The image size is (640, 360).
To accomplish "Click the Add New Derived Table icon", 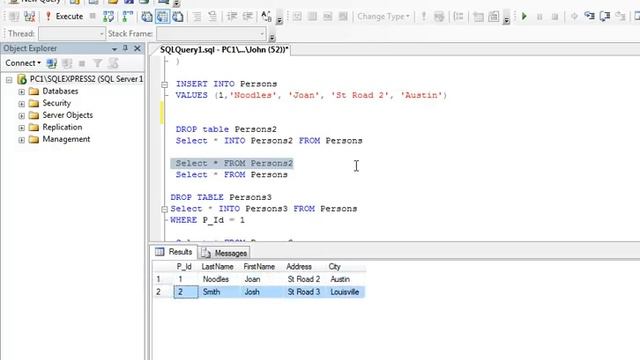I will (493, 16).
